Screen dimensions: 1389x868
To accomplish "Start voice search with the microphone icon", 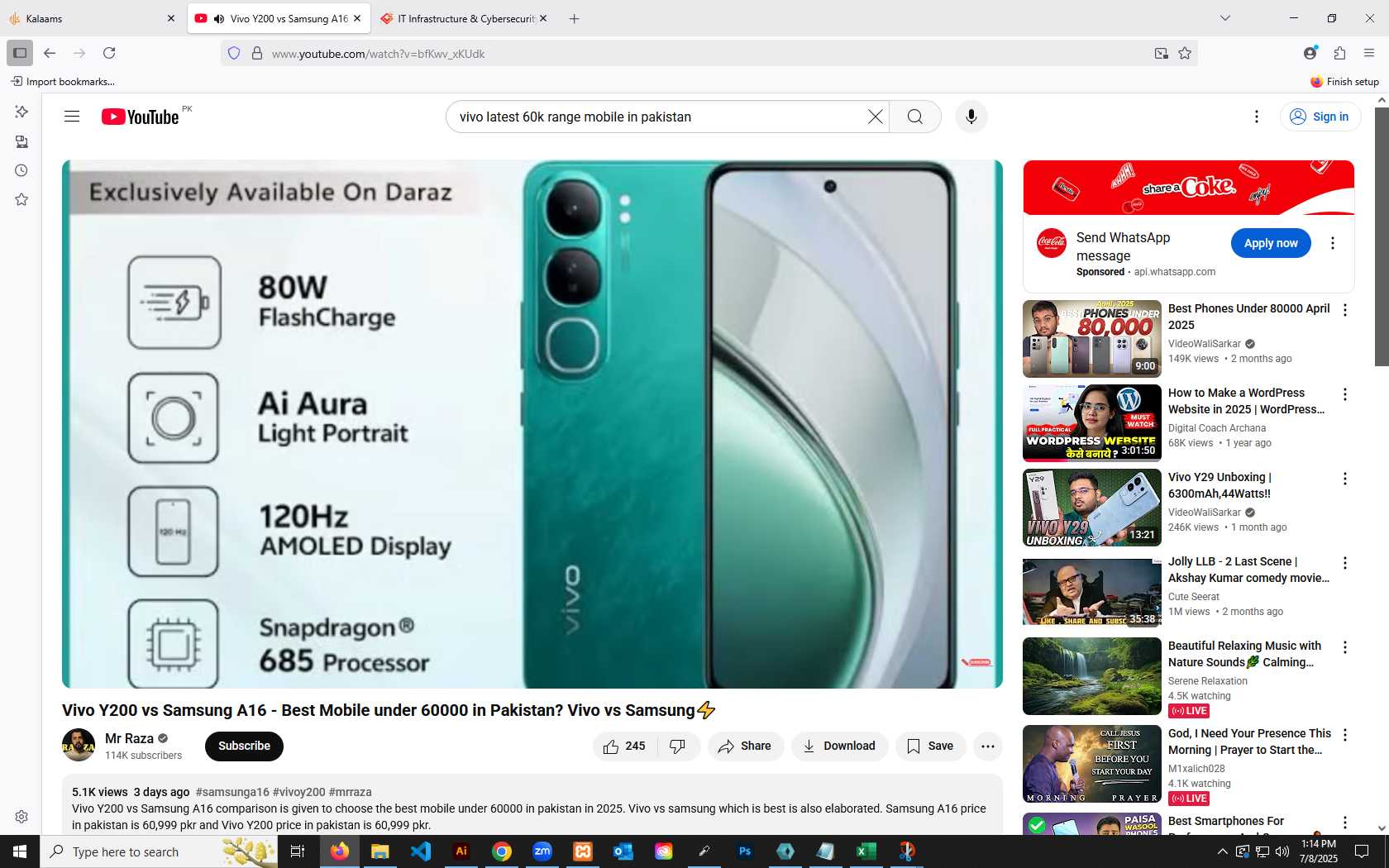I will tap(971, 117).
